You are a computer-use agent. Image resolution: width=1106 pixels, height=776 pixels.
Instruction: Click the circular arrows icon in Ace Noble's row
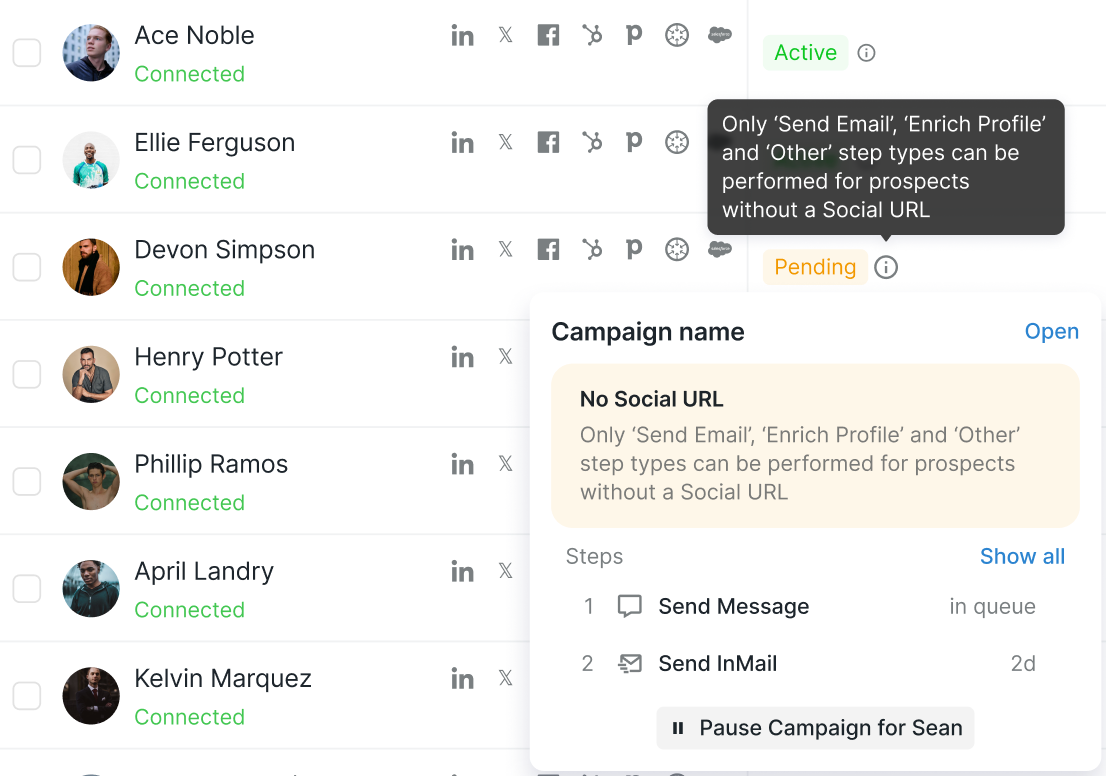[x=676, y=35]
